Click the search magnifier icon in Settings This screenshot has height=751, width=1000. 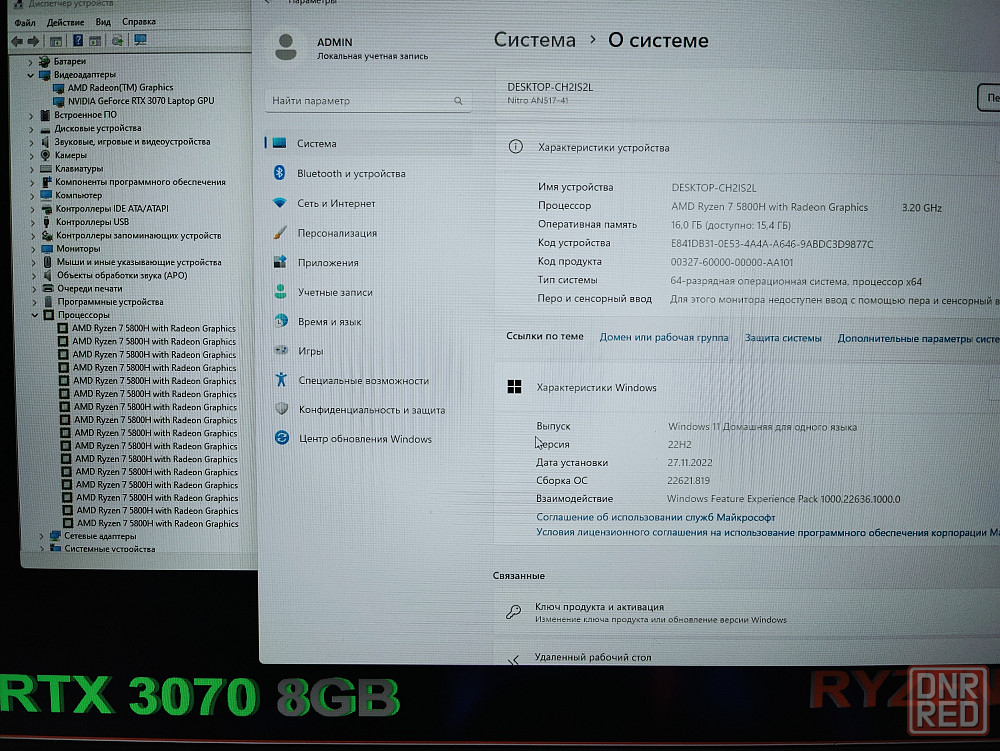pos(458,101)
